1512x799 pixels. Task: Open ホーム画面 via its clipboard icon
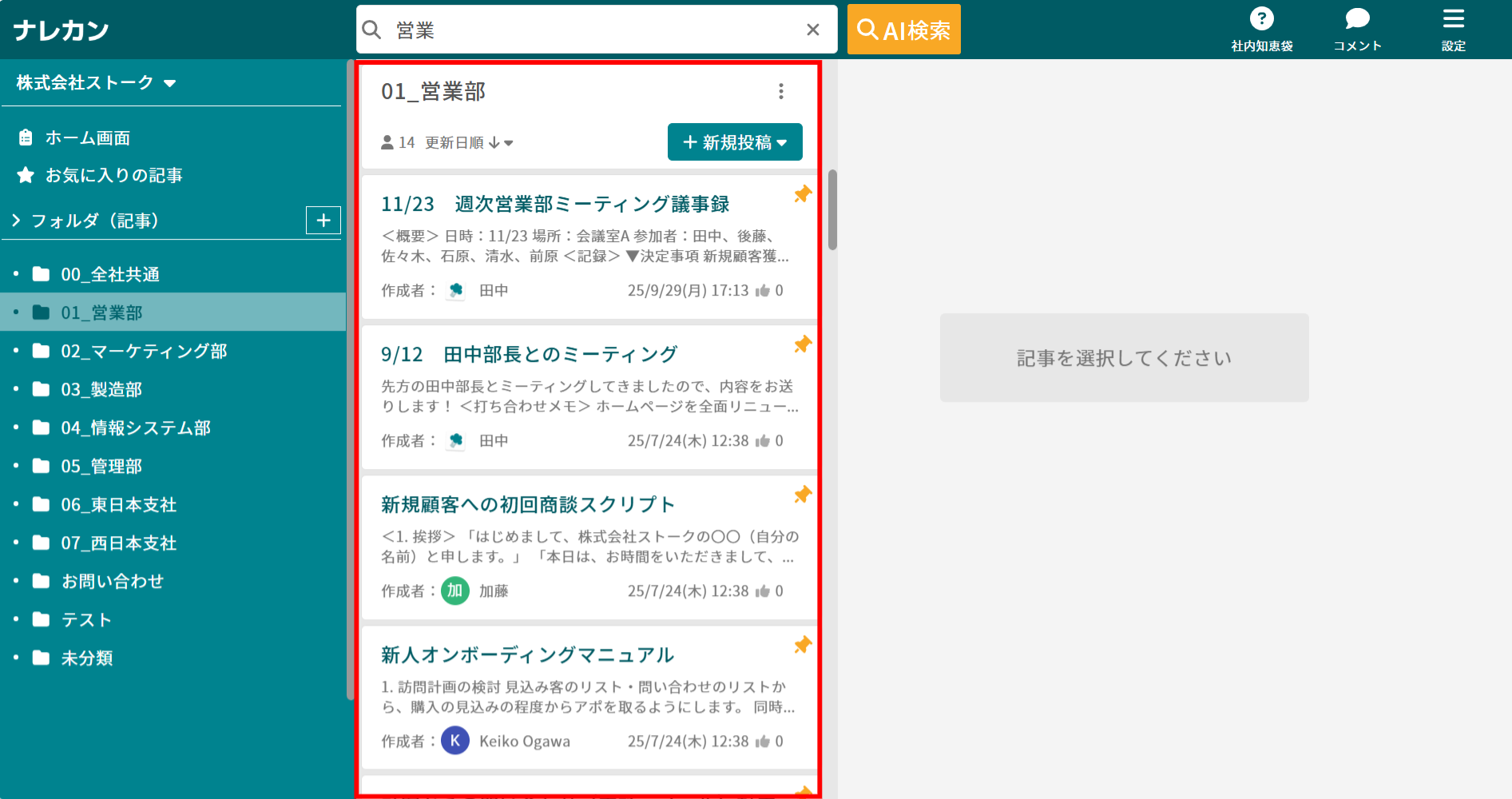pos(25,137)
